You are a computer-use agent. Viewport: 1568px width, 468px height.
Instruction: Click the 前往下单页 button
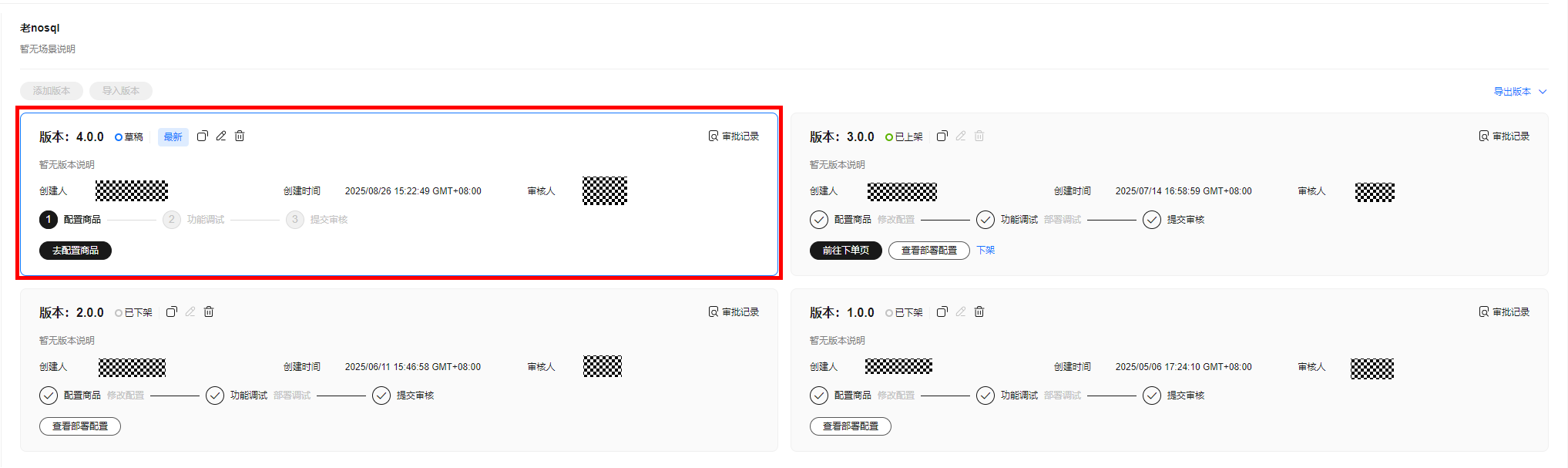(x=846, y=251)
